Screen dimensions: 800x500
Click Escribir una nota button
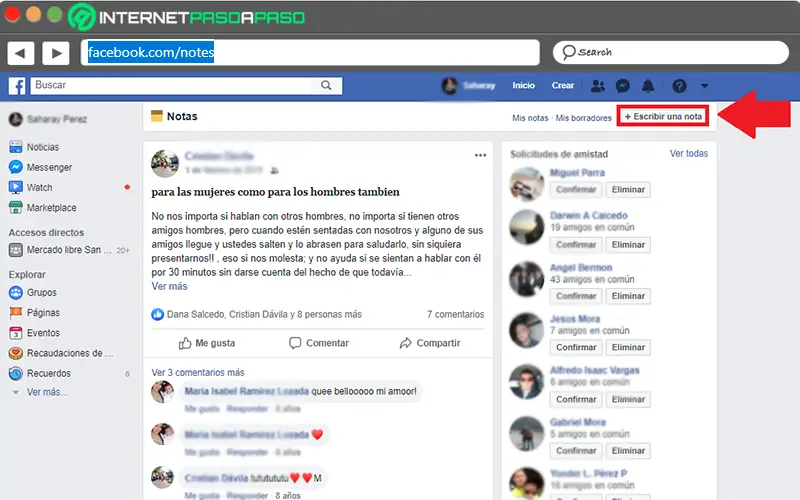pos(663,116)
